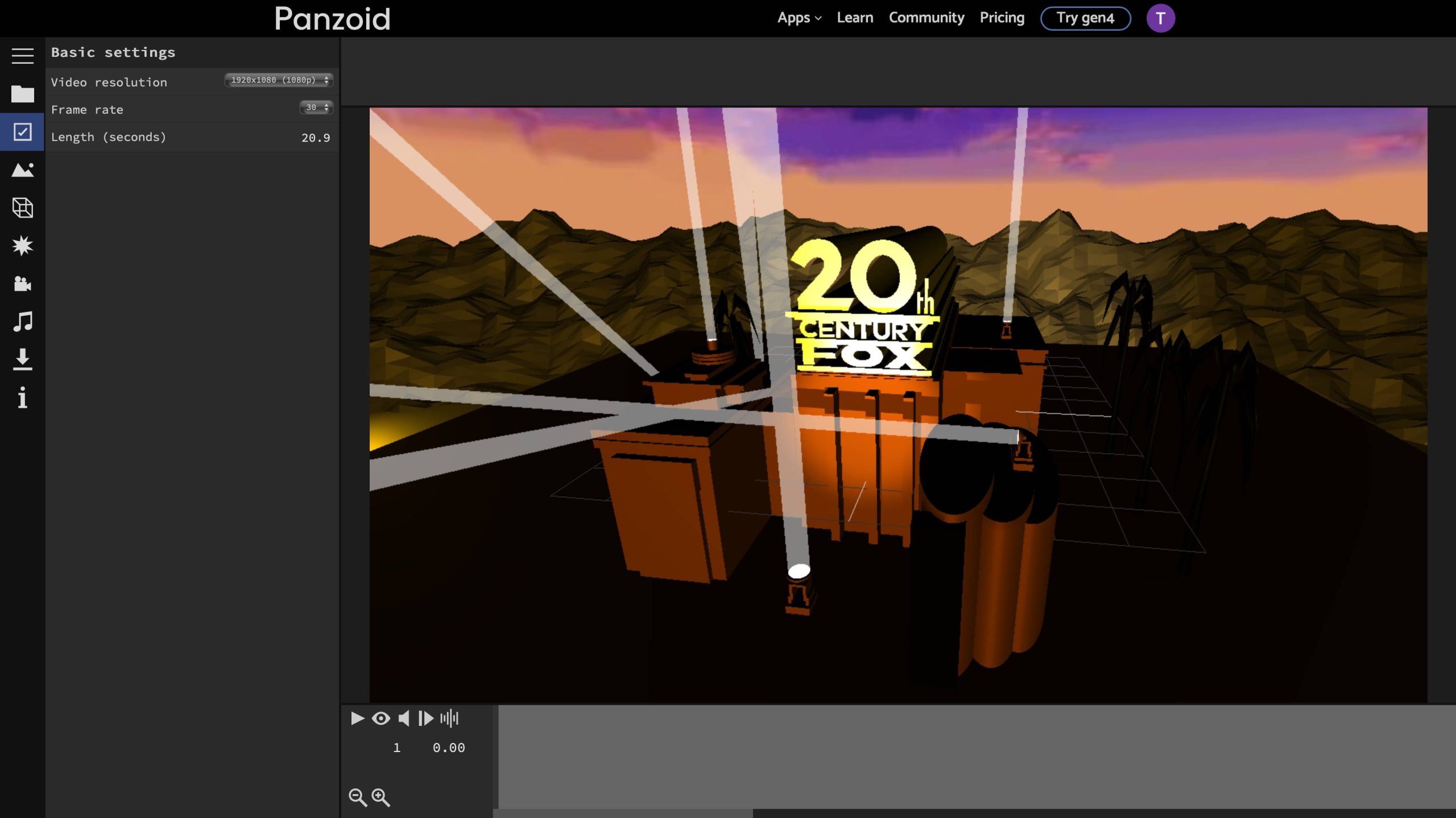Select the checkbox Basic settings sidebar icon
This screenshot has width=1456, height=818.
(22, 132)
